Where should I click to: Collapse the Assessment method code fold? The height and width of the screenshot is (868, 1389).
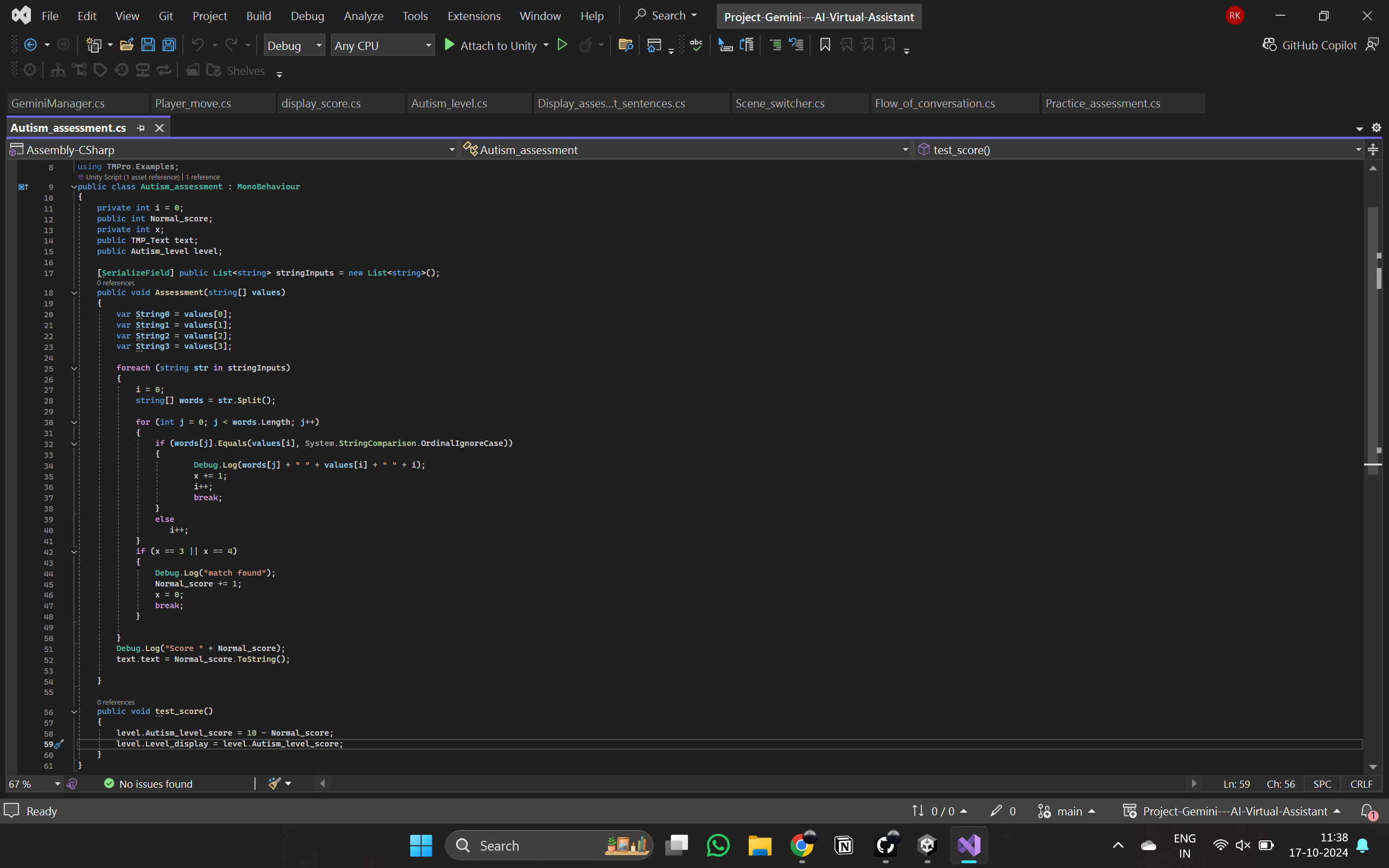tap(74, 293)
